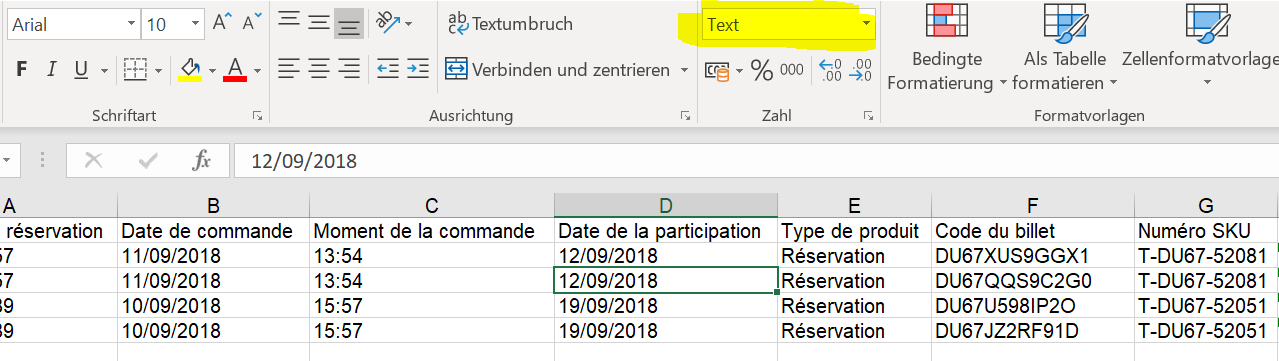
Task: Apply the yellow fill color
Action: coord(189,69)
